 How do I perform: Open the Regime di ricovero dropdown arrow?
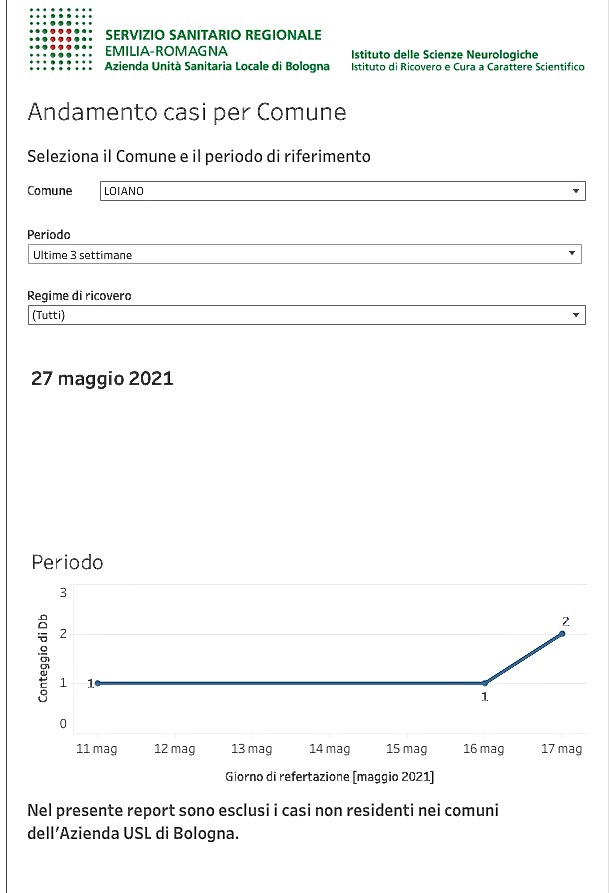pyautogui.click(x=576, y=315)
